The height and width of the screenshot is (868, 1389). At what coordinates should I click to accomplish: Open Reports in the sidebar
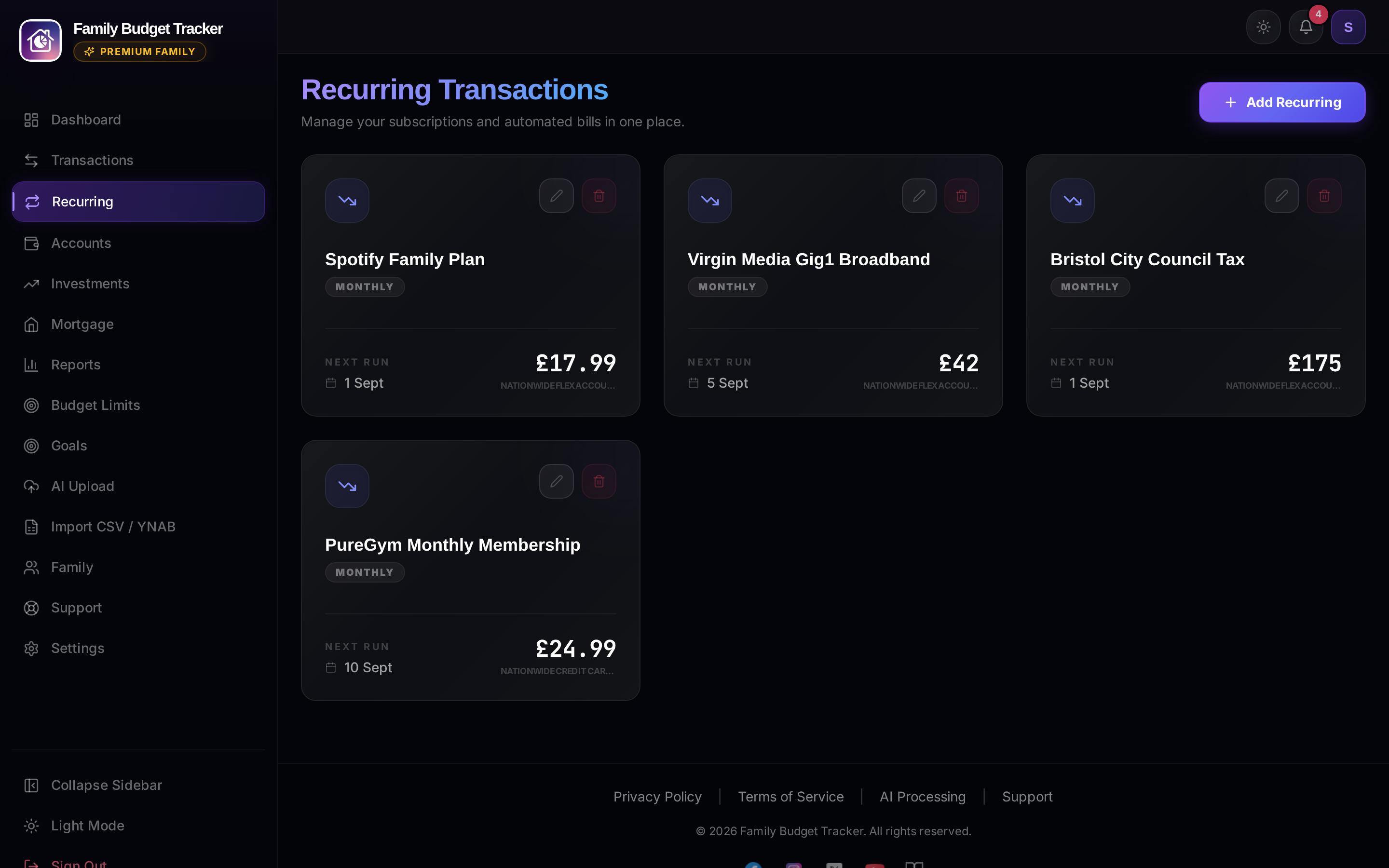138,365
